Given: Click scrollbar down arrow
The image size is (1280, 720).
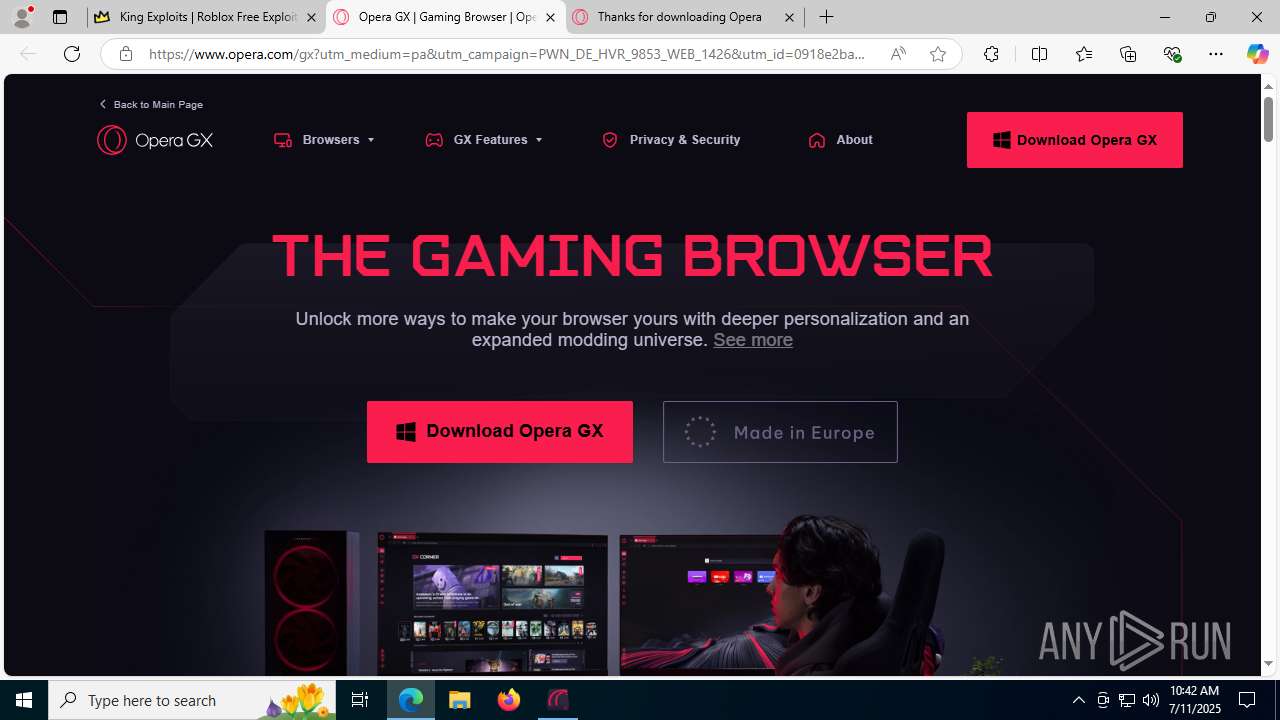Looking at the screenshot, I should tap(1268, 663).
